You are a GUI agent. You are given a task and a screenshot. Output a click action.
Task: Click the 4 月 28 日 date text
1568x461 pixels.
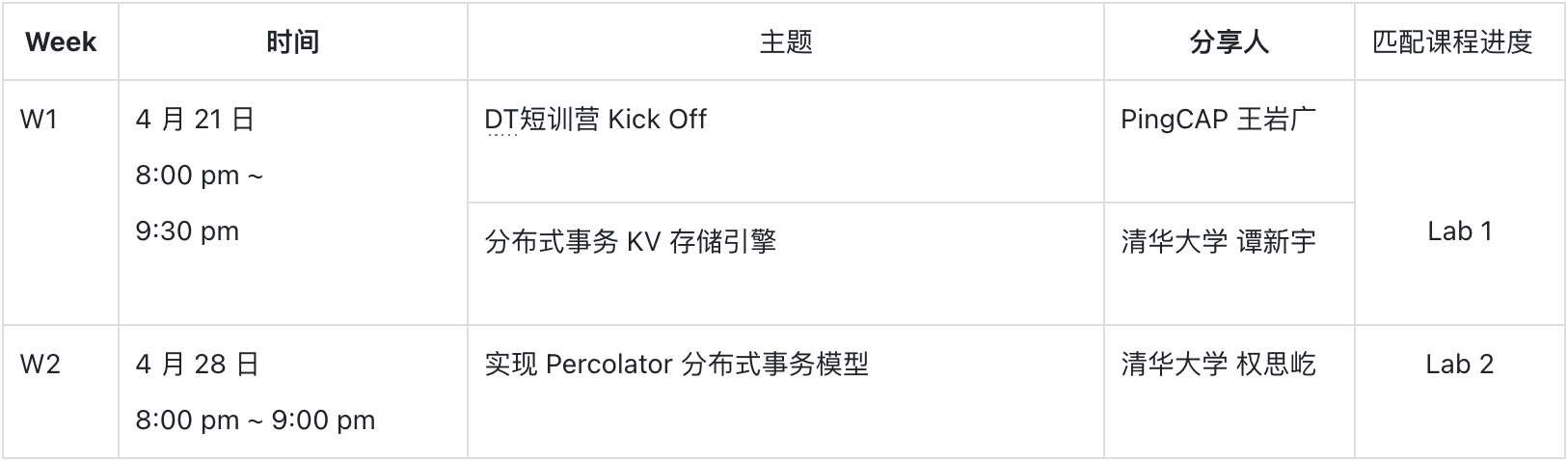197,365
